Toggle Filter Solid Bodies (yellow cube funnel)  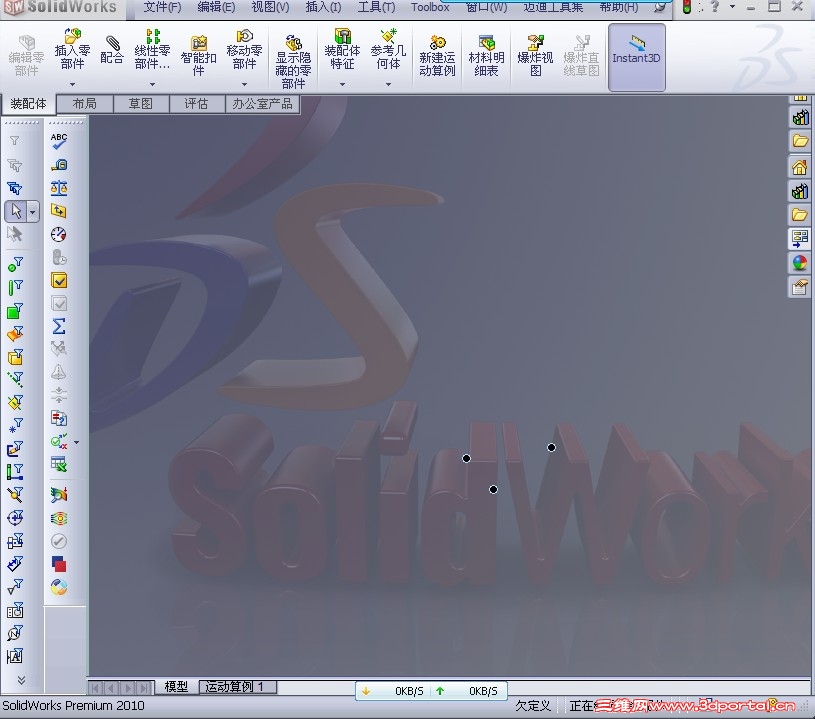coord(15,357)
